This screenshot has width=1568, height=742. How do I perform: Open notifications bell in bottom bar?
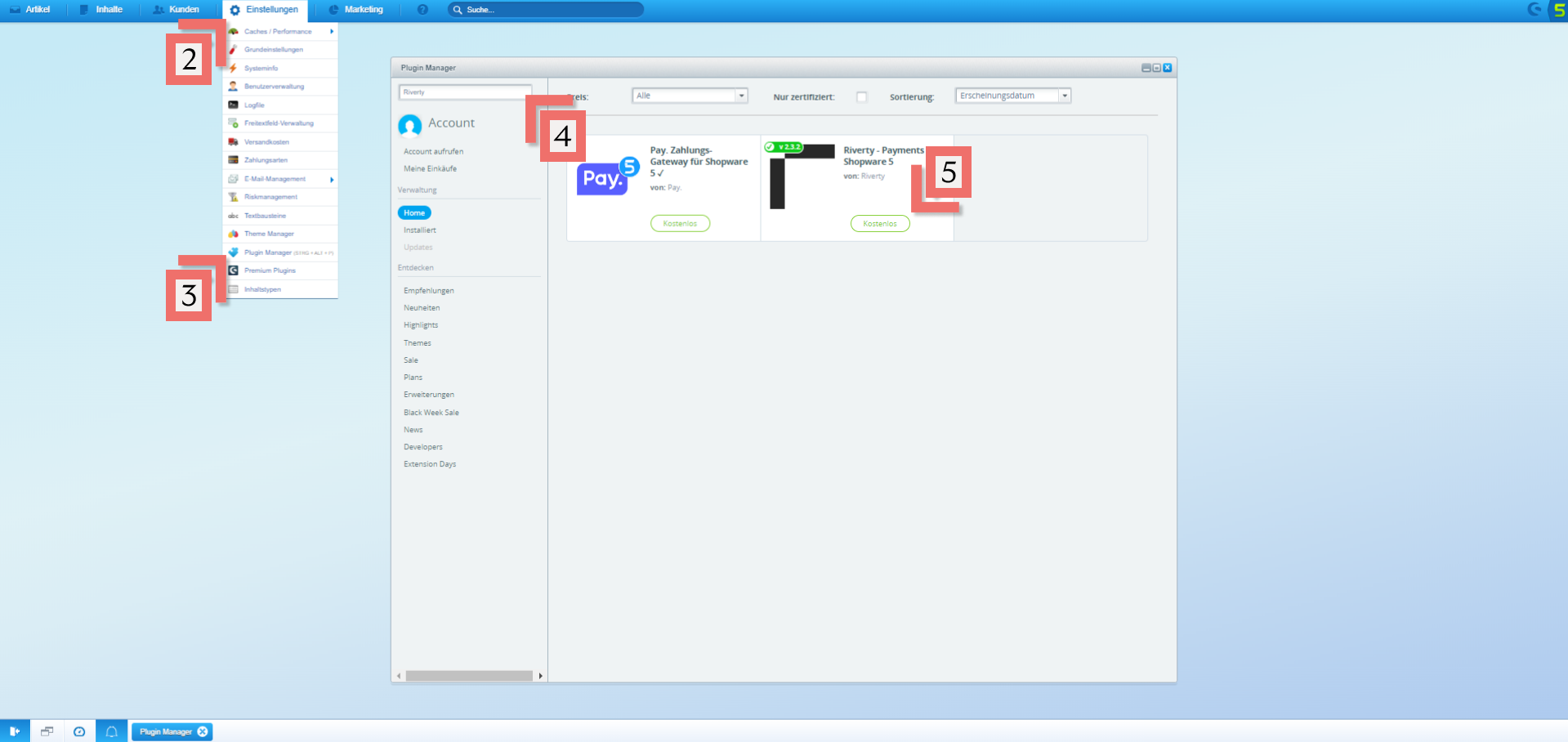(112, 731)
